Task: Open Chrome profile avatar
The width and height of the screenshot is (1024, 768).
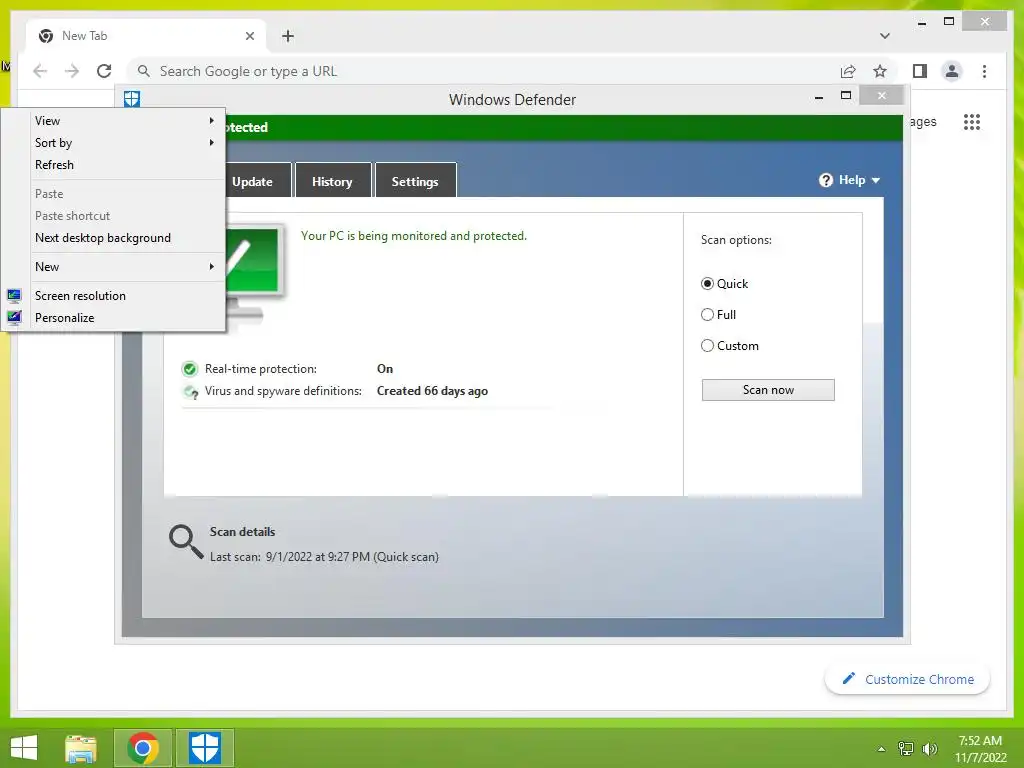Action: tap(952, 71)
